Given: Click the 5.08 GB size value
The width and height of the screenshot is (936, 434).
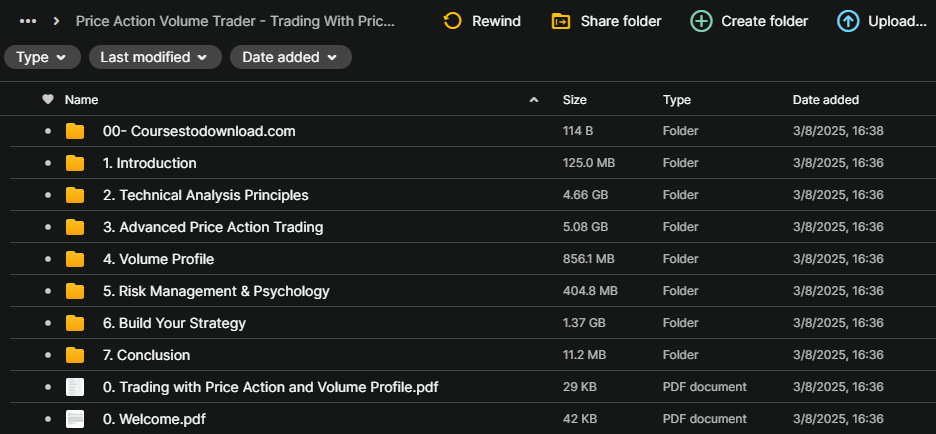Looking at the screenshot, I should click(585, 227).
